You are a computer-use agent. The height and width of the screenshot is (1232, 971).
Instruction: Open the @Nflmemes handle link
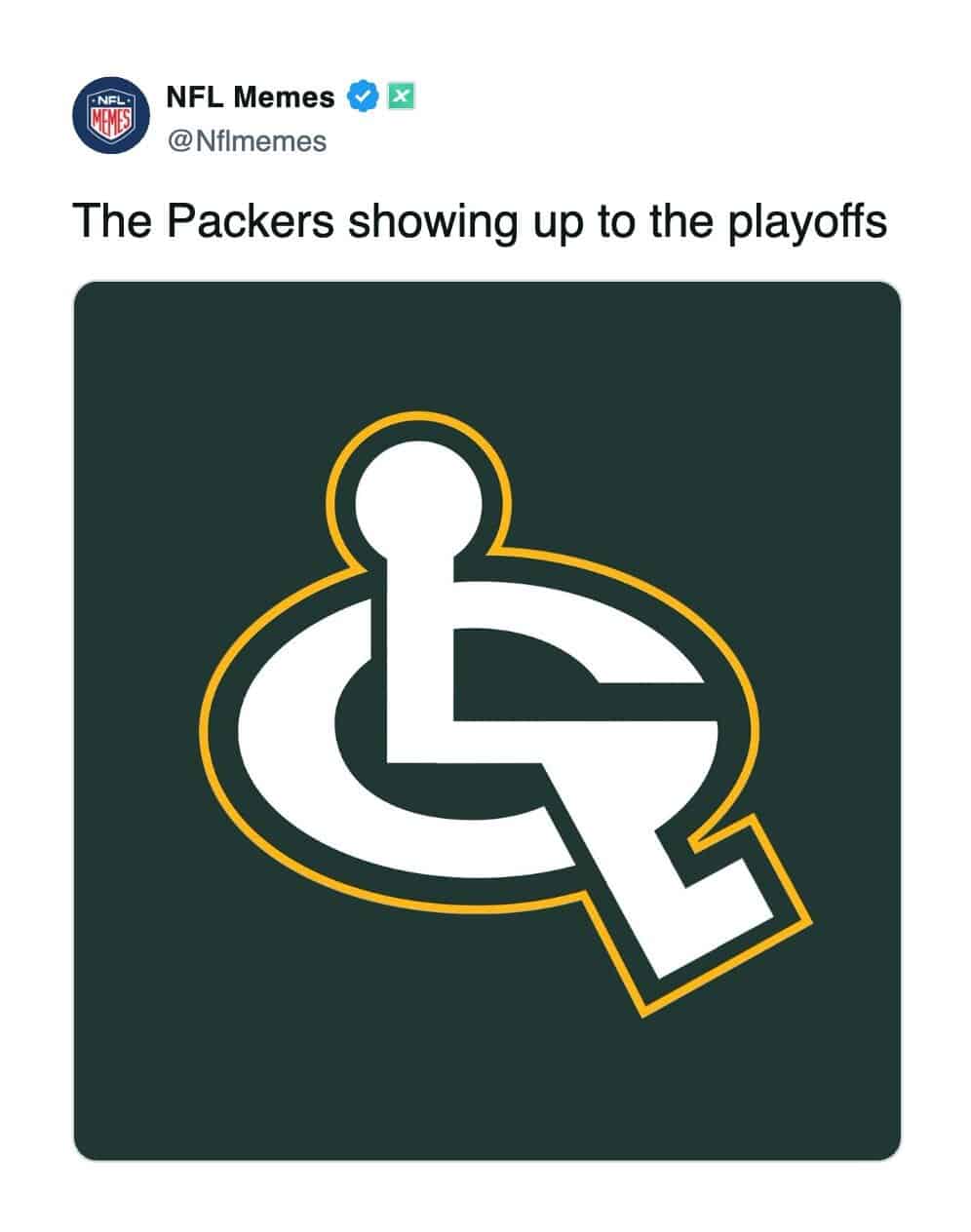coord(247,141)
